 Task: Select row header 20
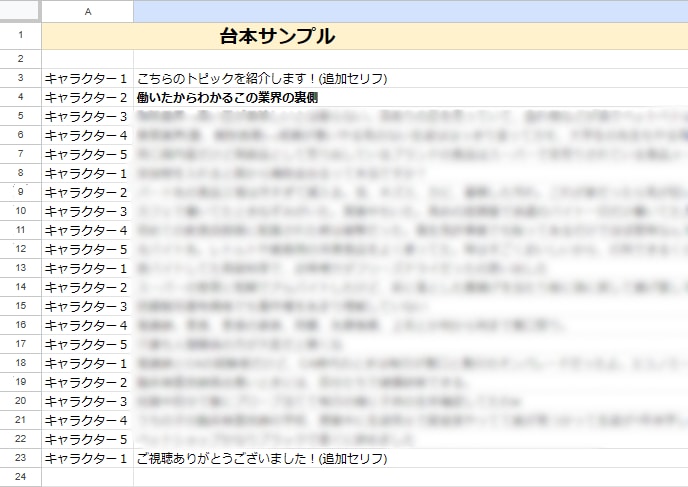21,401
